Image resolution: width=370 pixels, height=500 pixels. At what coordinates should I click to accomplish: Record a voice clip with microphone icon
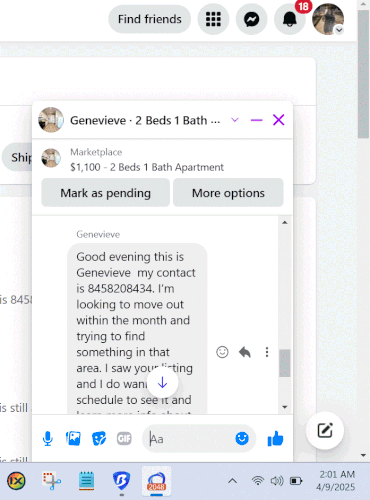point(48,438)
